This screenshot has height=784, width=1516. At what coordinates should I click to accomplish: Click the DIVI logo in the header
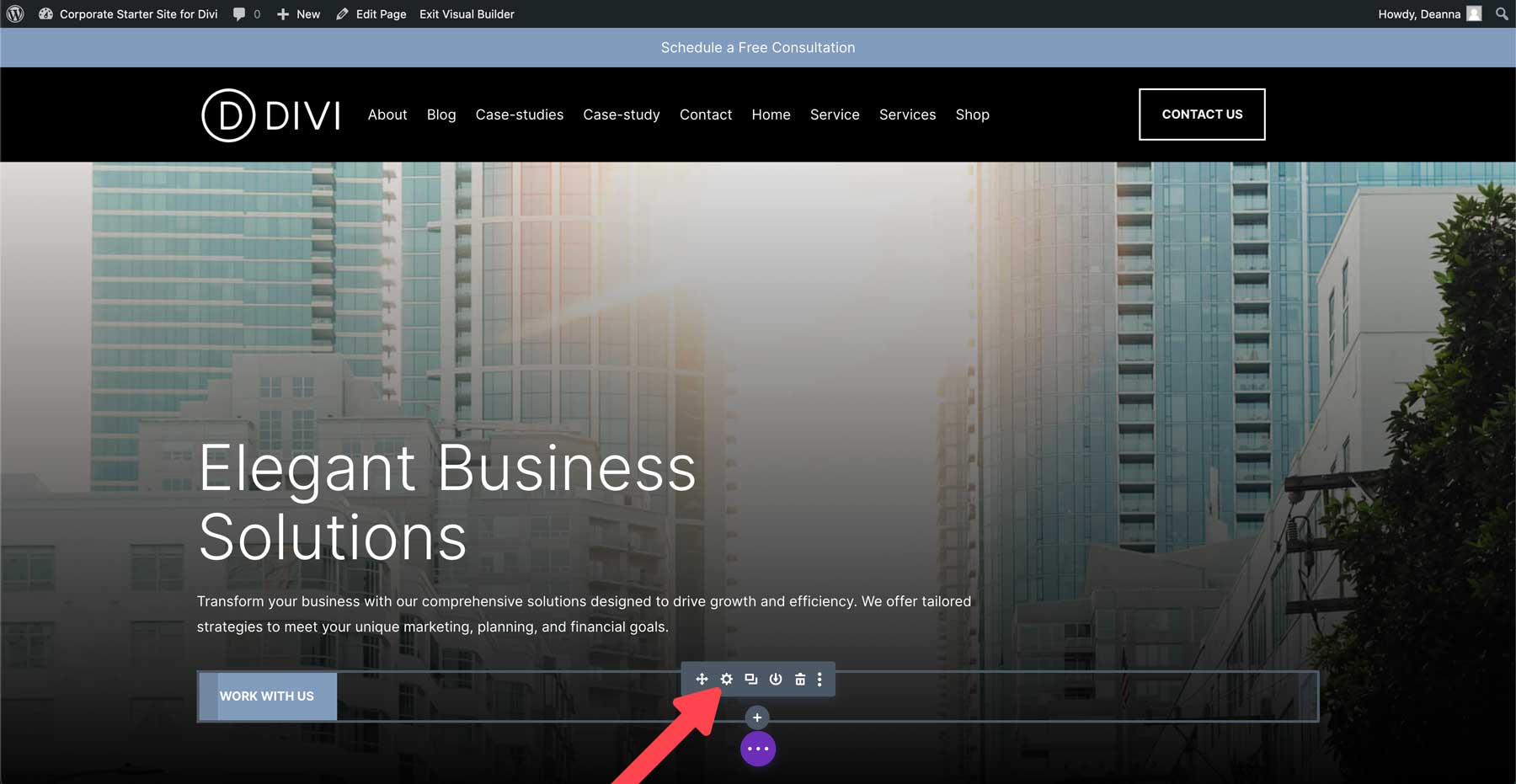[x=270, y=115]
